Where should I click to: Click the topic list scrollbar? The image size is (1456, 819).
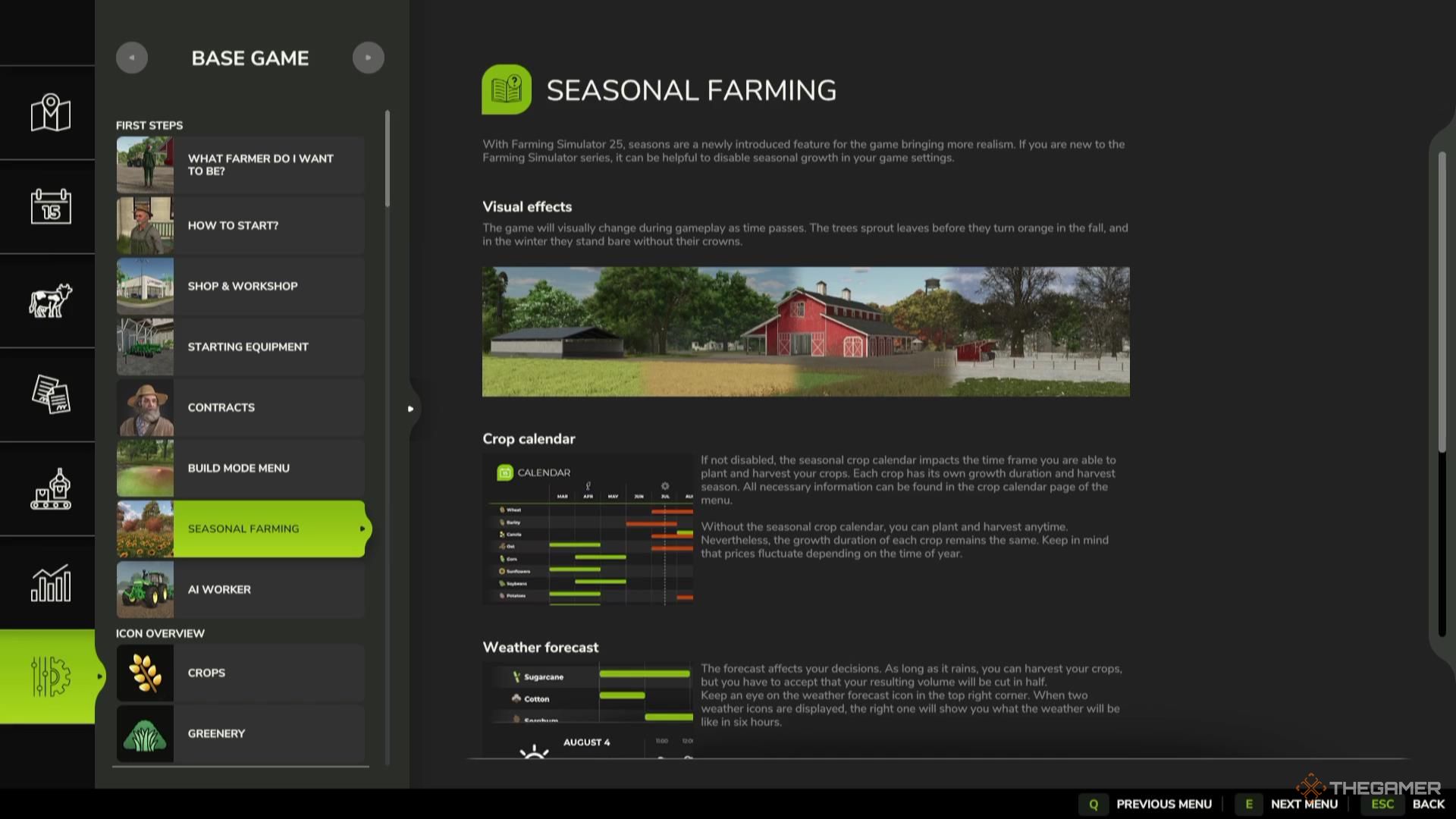coord(388,159)
